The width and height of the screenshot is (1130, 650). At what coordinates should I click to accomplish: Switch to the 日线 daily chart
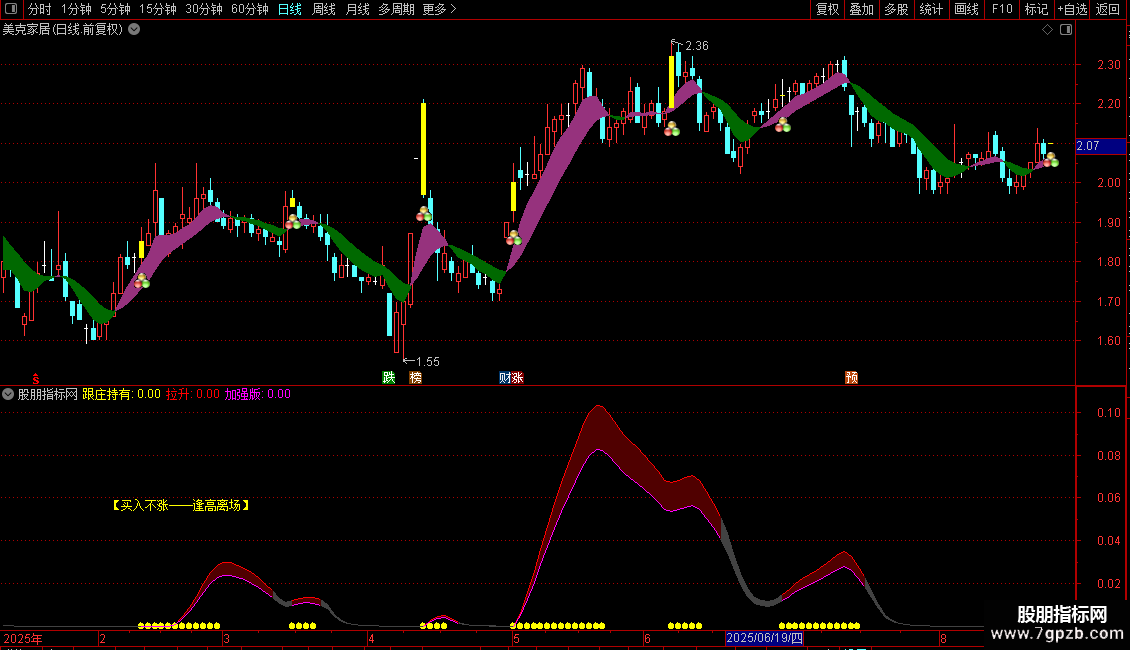(x=290, y=9)
